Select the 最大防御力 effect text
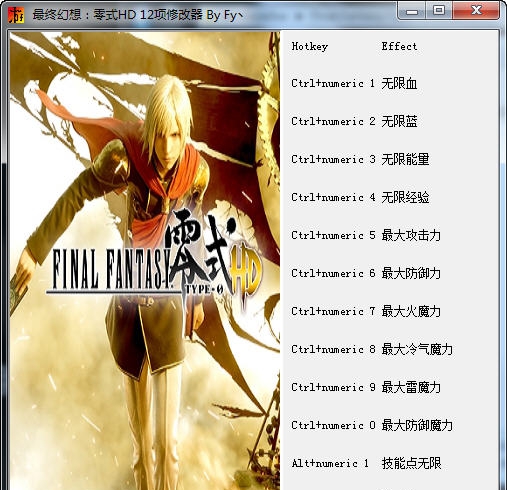 click(411, 273)
